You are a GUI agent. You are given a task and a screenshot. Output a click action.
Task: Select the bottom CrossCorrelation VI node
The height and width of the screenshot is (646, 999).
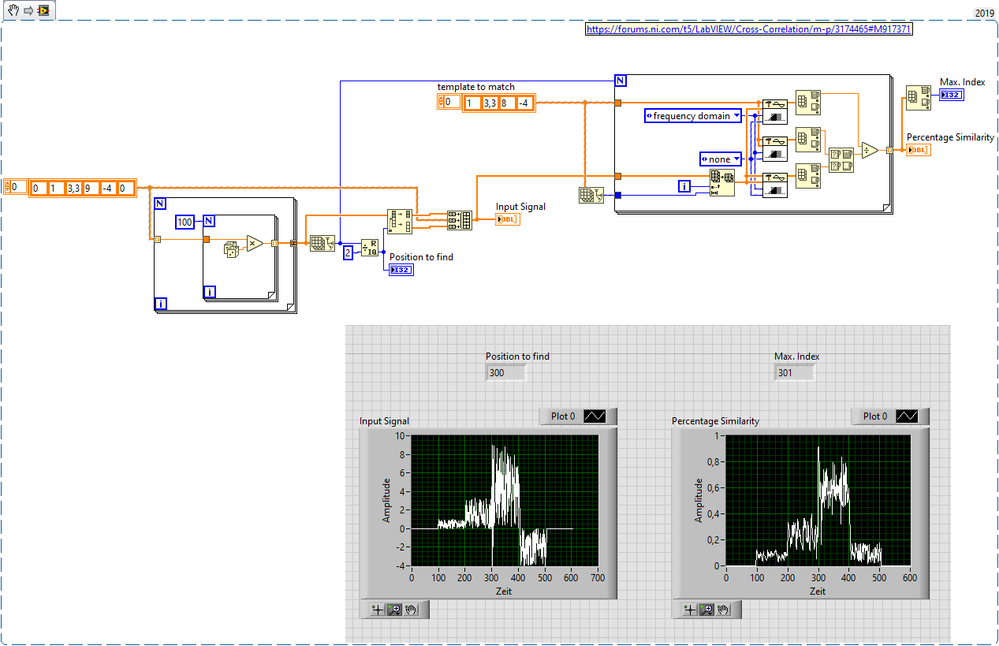pos(775,185)
